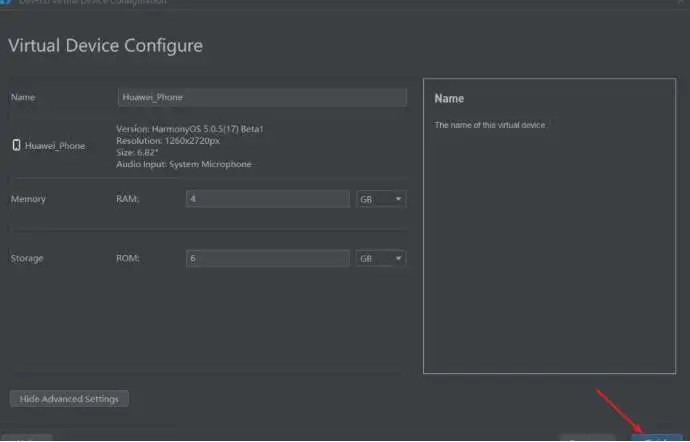690x442 pixels.
Task: Open the ROM unit GB dropdown
Action: (x=381, y=258)
